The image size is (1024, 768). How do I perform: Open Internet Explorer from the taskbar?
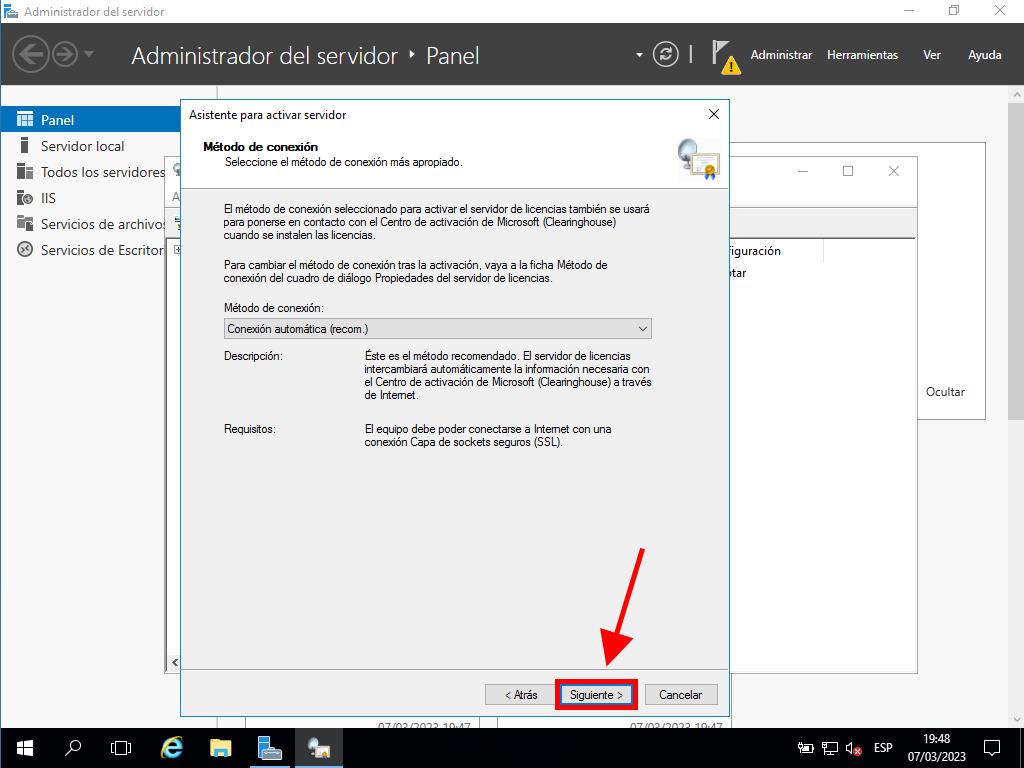[172, 747]
